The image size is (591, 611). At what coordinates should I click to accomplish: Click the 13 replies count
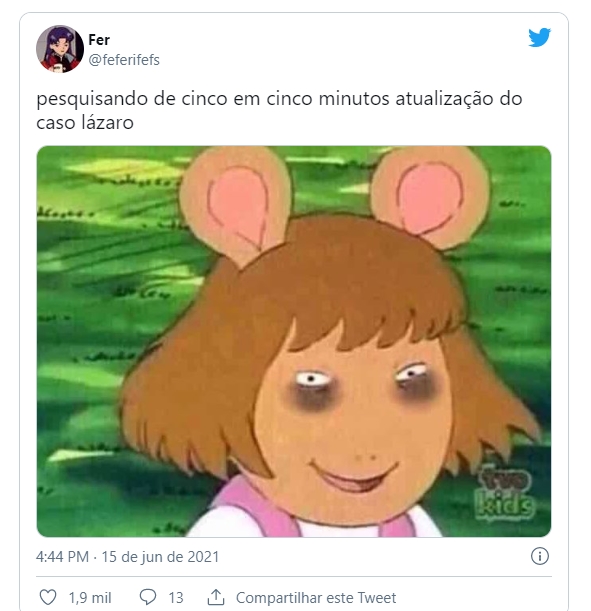[176, 597]
